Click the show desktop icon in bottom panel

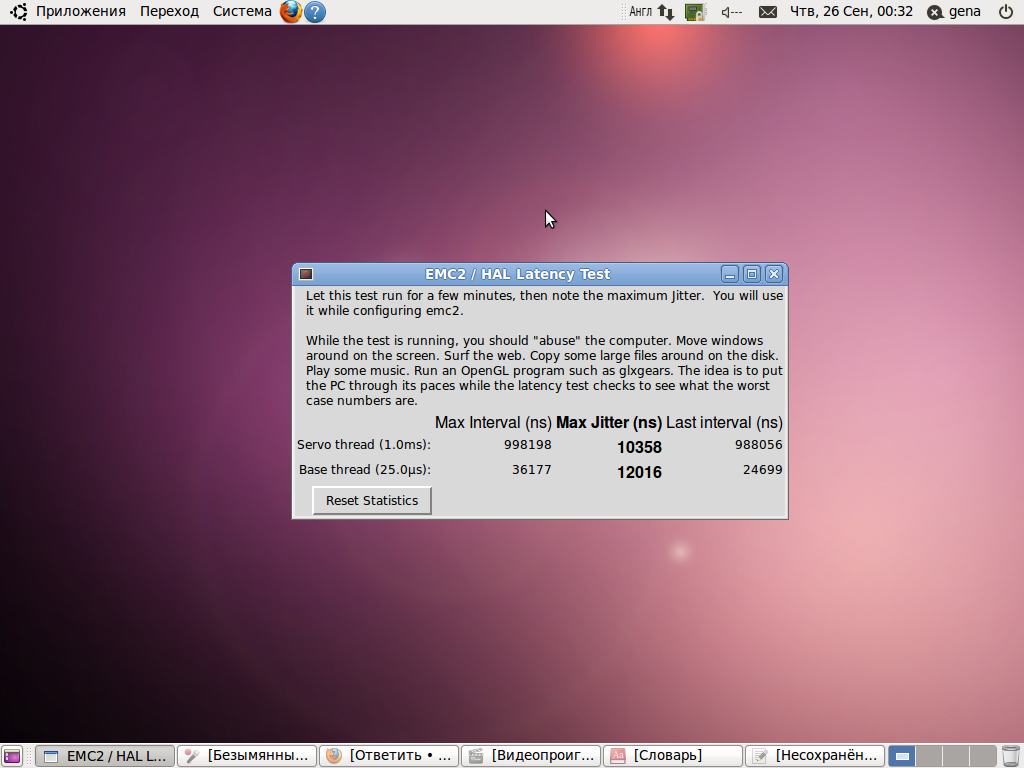tap(12, 756)
